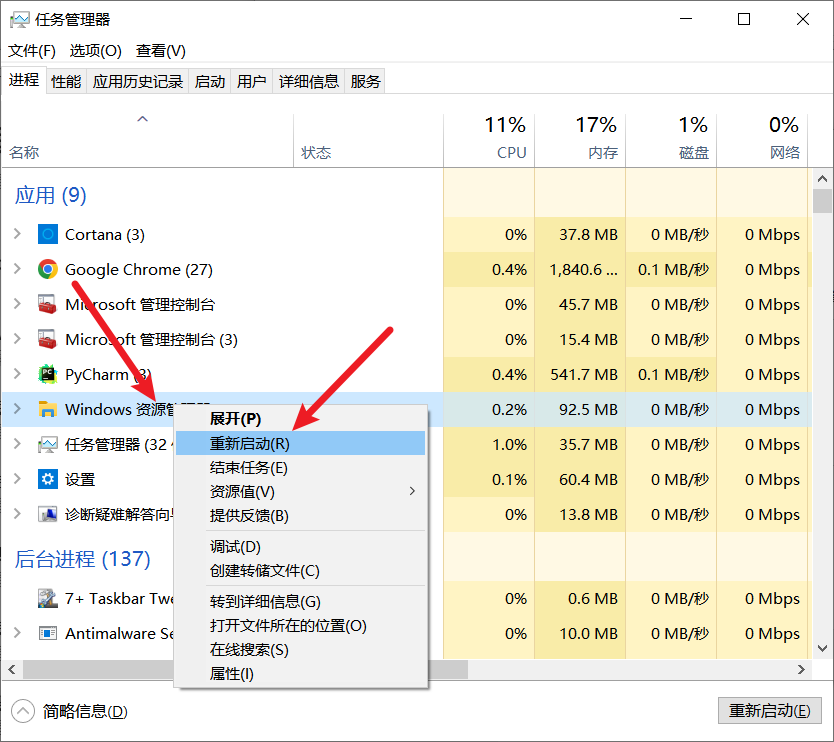Screen dimensions: 834x742
Task: Click the Antimalware Service icon
Action: (47, 633)
